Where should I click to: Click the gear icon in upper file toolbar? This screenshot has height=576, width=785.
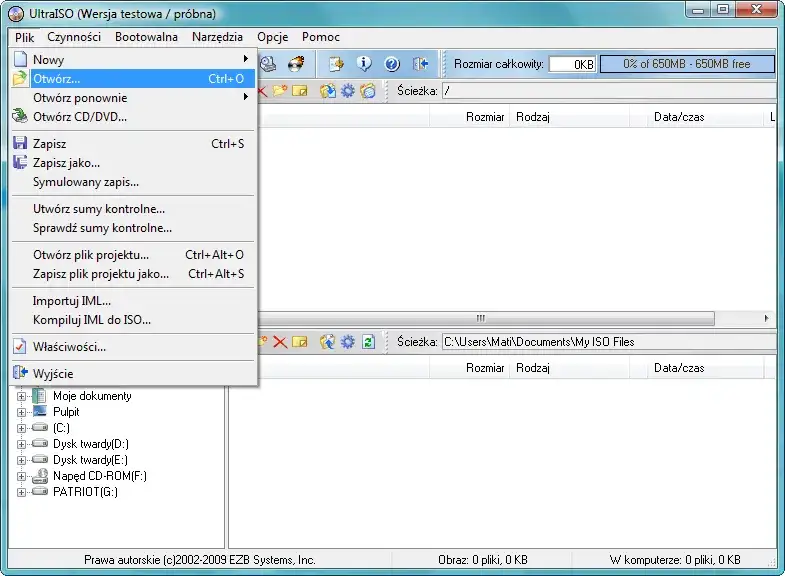coord(348,91)
